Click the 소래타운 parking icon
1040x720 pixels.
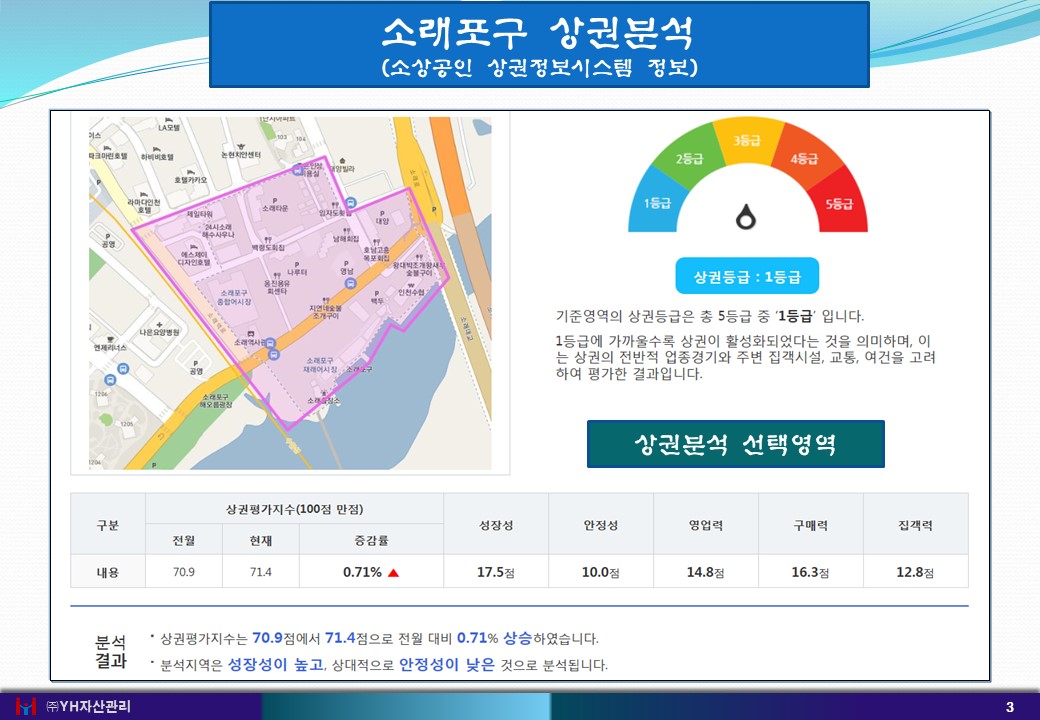click(x=275, y=201)
